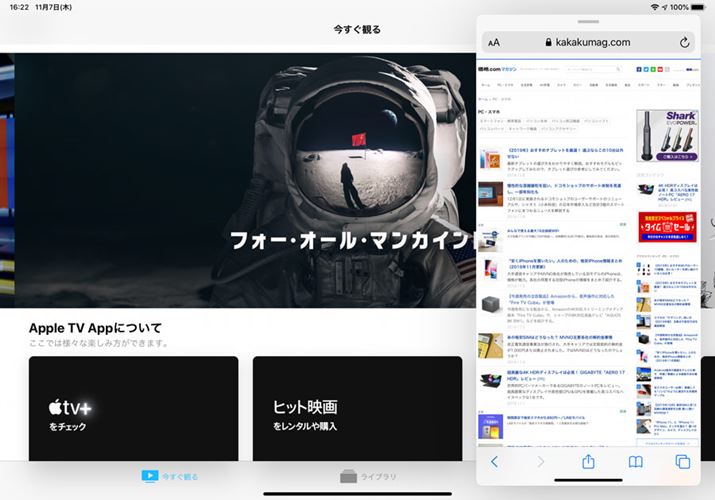Screen dimensions: 715x500
Task: Click the site keyword search field
Action: point(594,69)
